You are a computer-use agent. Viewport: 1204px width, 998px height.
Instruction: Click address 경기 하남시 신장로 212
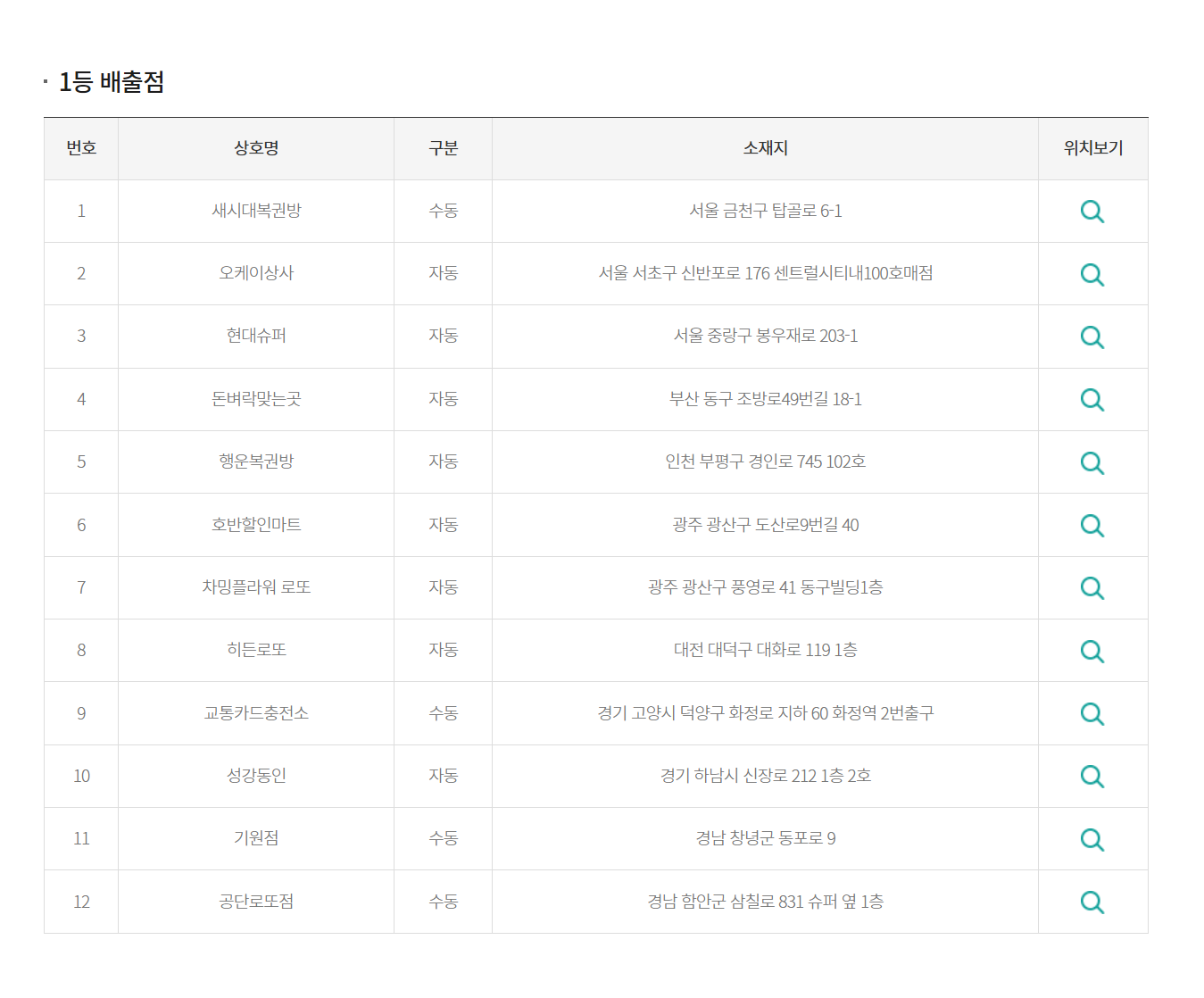click(x=738, y=776)
